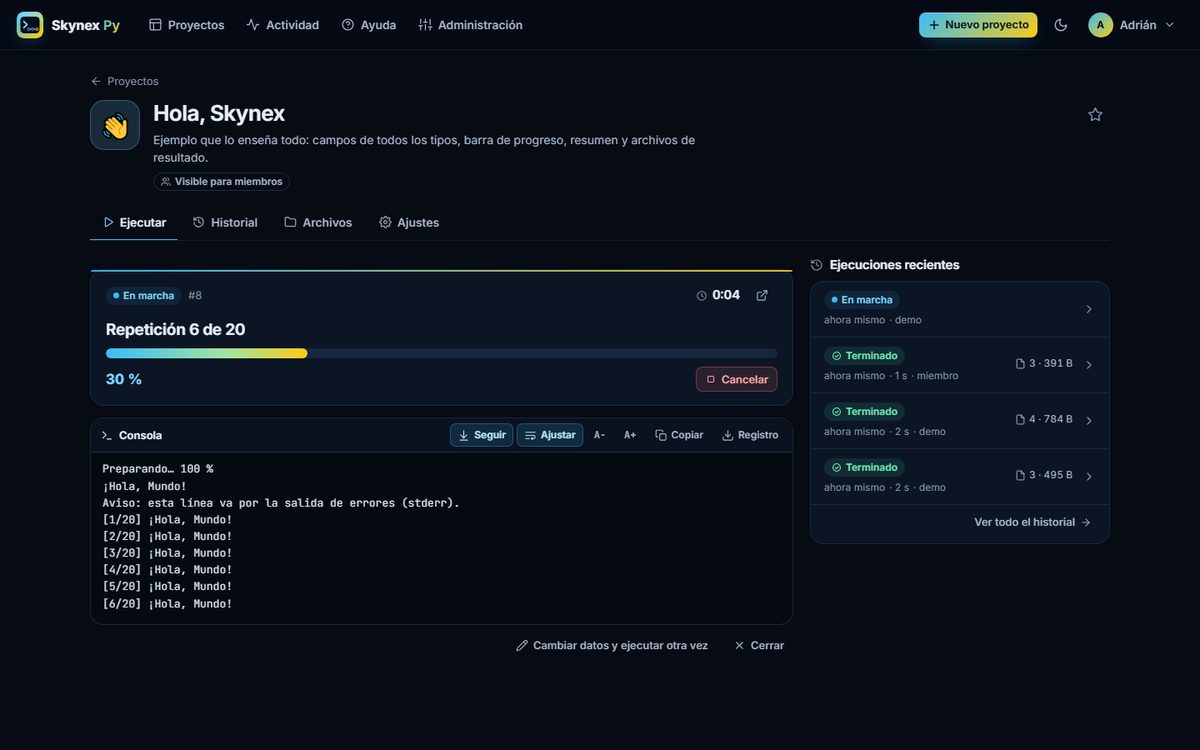Screen dimensions: 1200x750
Task: Click the Repetición 6 de 20 heading
Action: click(176, 329)
